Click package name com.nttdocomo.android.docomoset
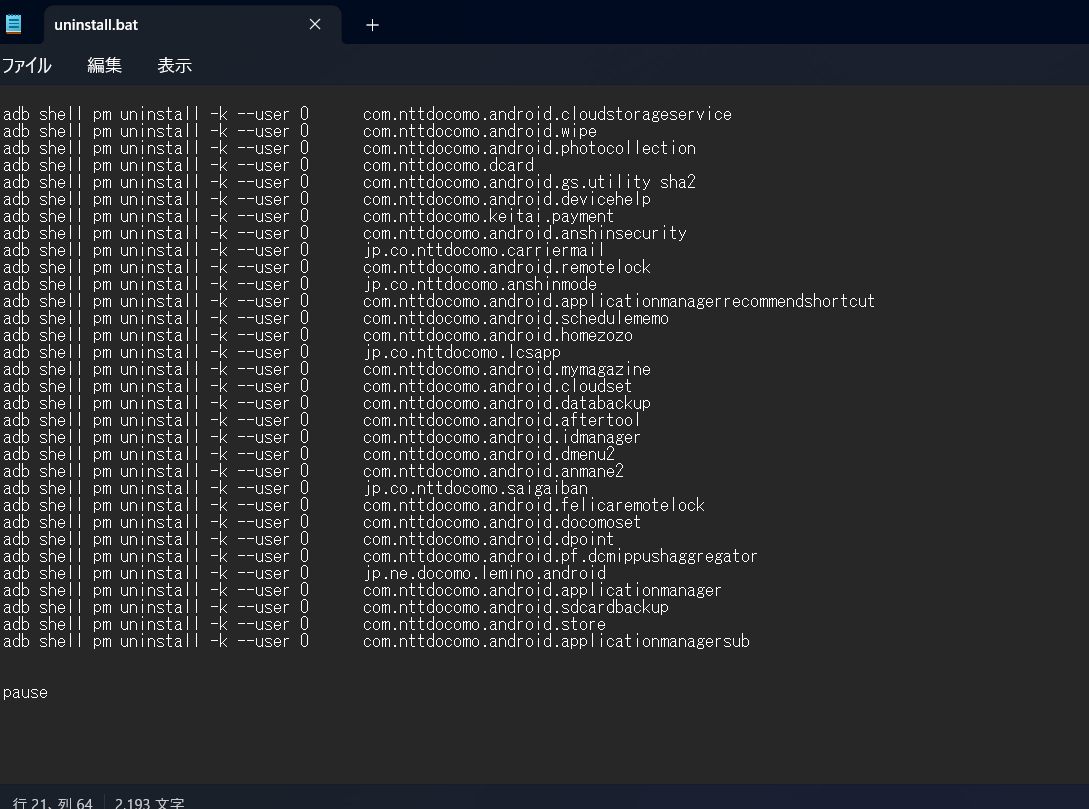This screenshot has height=809, width=1089. pos(501,522)
